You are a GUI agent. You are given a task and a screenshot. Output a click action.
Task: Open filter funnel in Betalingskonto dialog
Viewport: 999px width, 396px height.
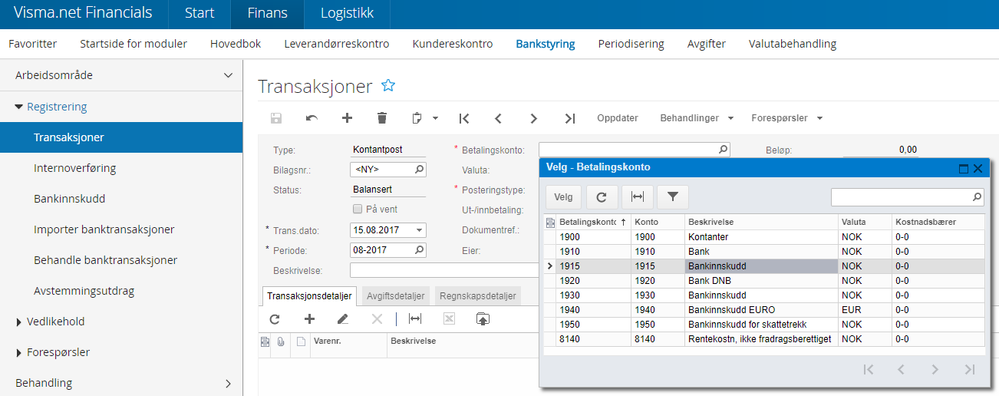[x=672, y=197]
